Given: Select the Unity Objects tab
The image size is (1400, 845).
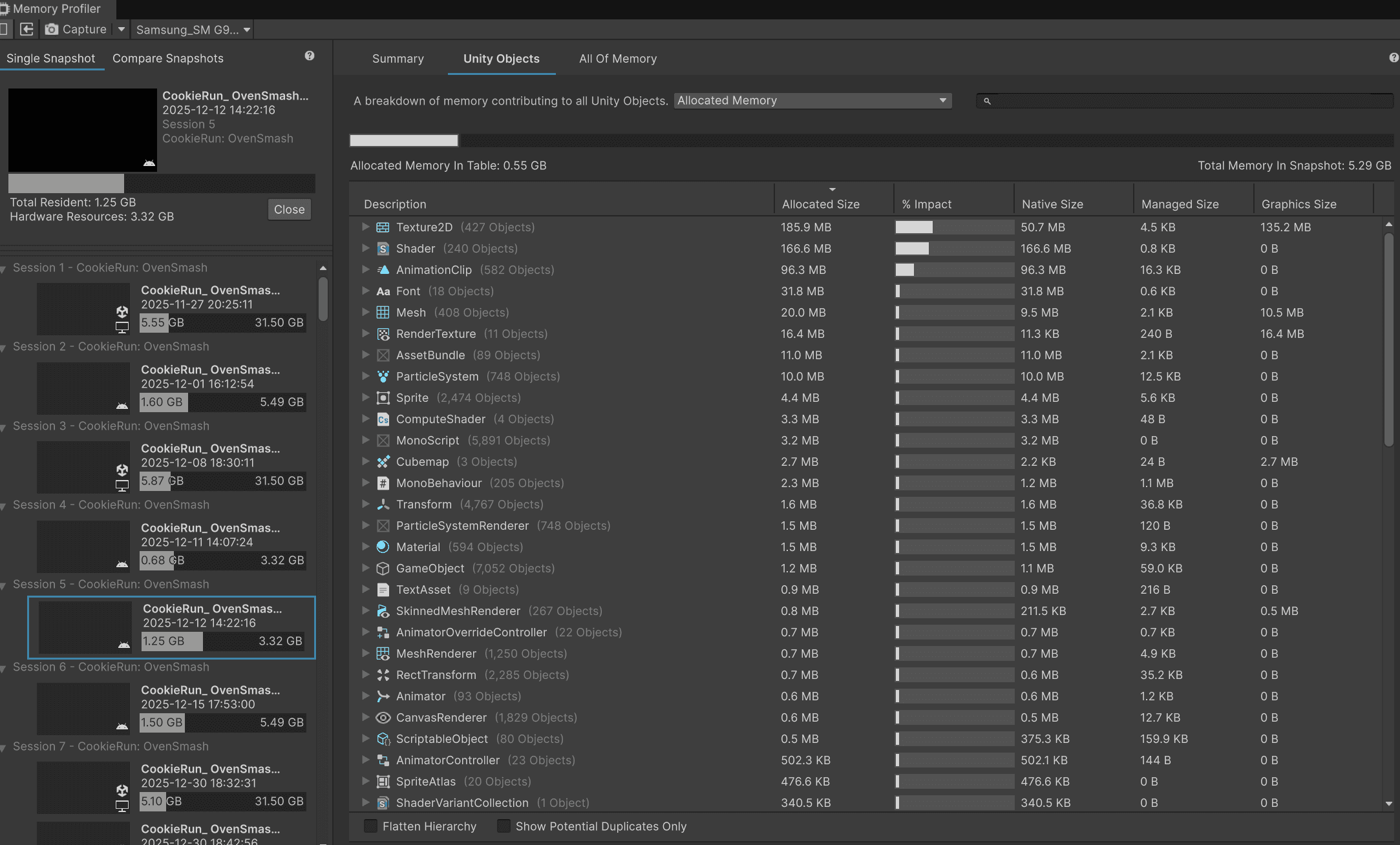Looking at the screenshot, I should [502, 59].
